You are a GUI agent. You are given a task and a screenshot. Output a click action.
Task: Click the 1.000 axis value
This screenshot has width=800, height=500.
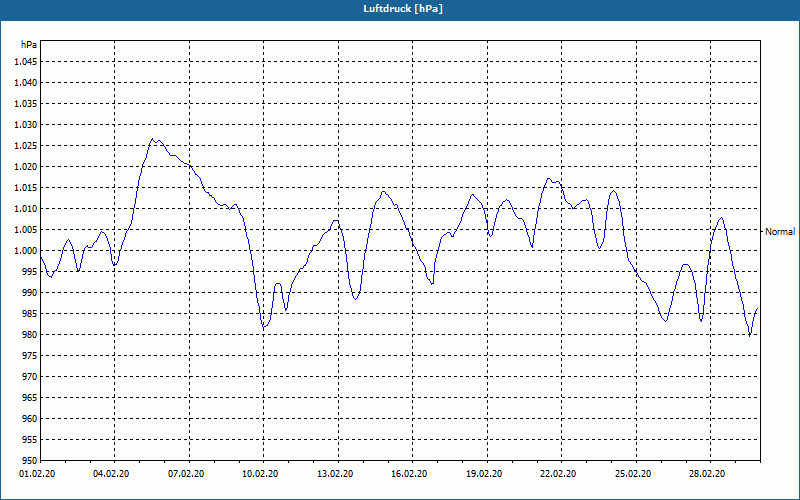[26, 251]
